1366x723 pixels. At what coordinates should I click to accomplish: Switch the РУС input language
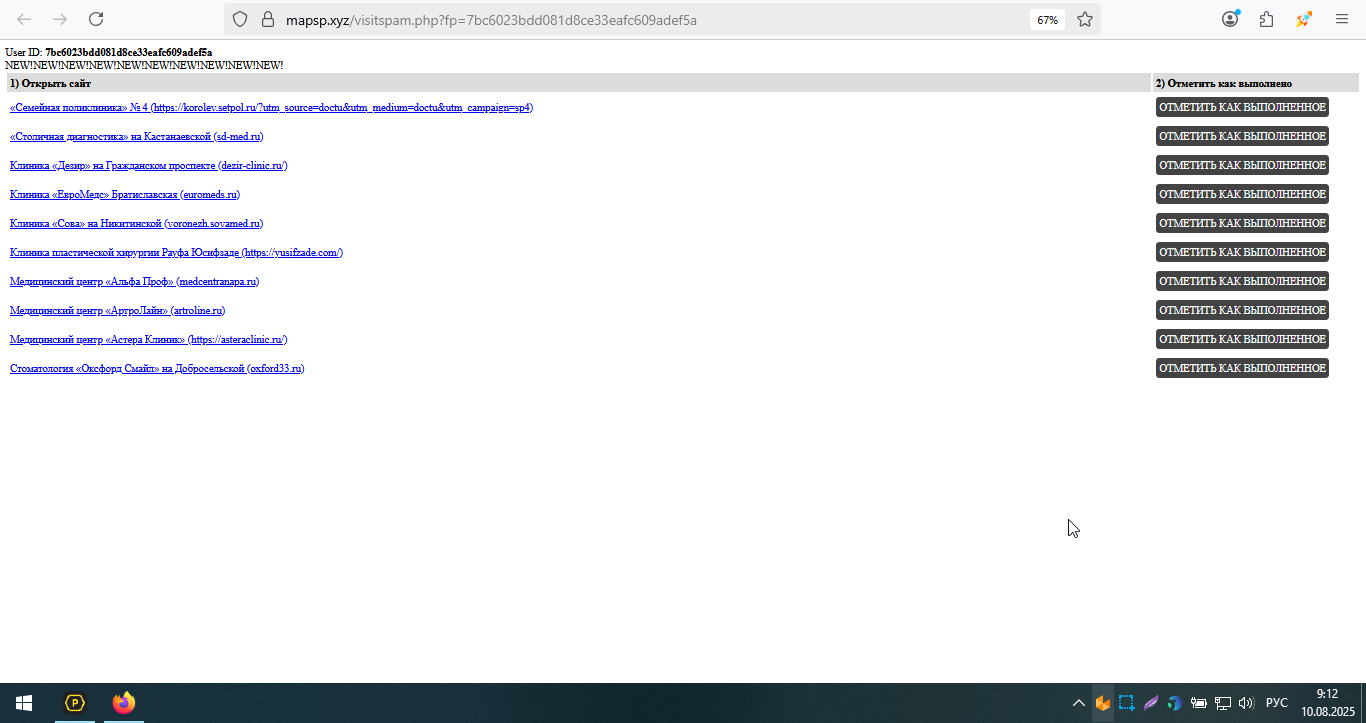(1277, 703)
